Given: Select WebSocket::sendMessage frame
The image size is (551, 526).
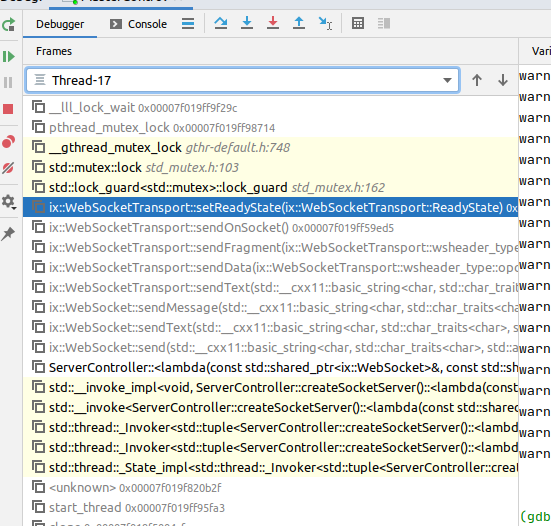Looking at the screenshot, I should point(271,308).
